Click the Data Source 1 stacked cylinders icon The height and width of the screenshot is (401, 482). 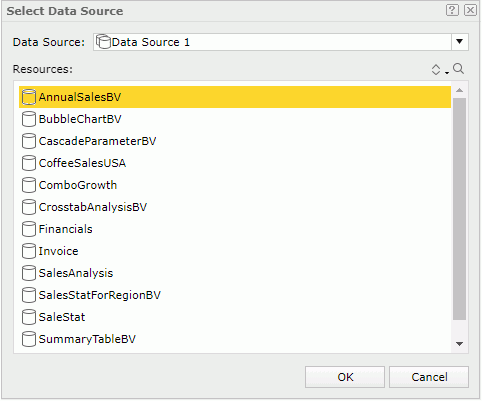coord(103,42)
